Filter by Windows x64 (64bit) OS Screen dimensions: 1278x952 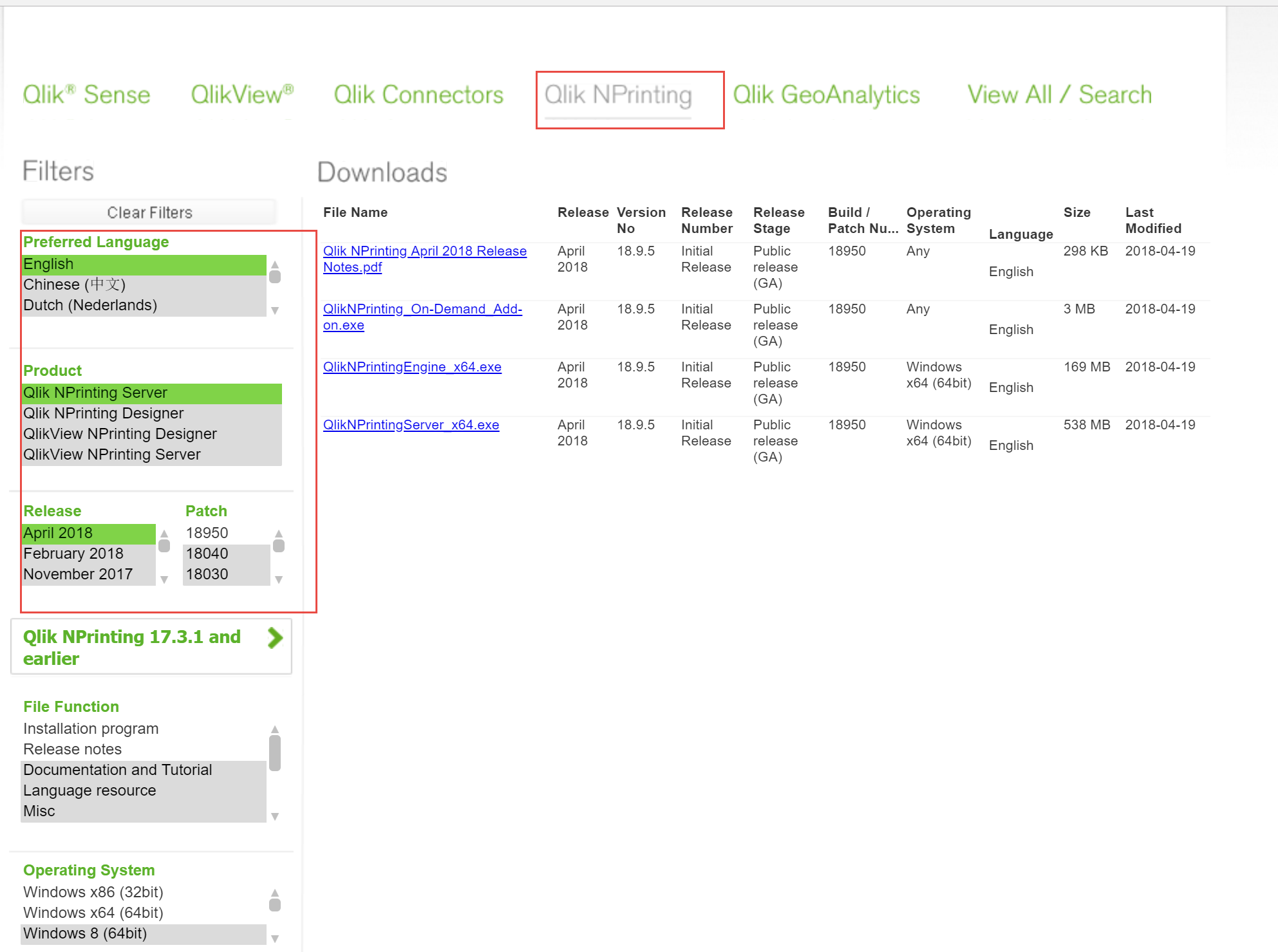point(144,913)
